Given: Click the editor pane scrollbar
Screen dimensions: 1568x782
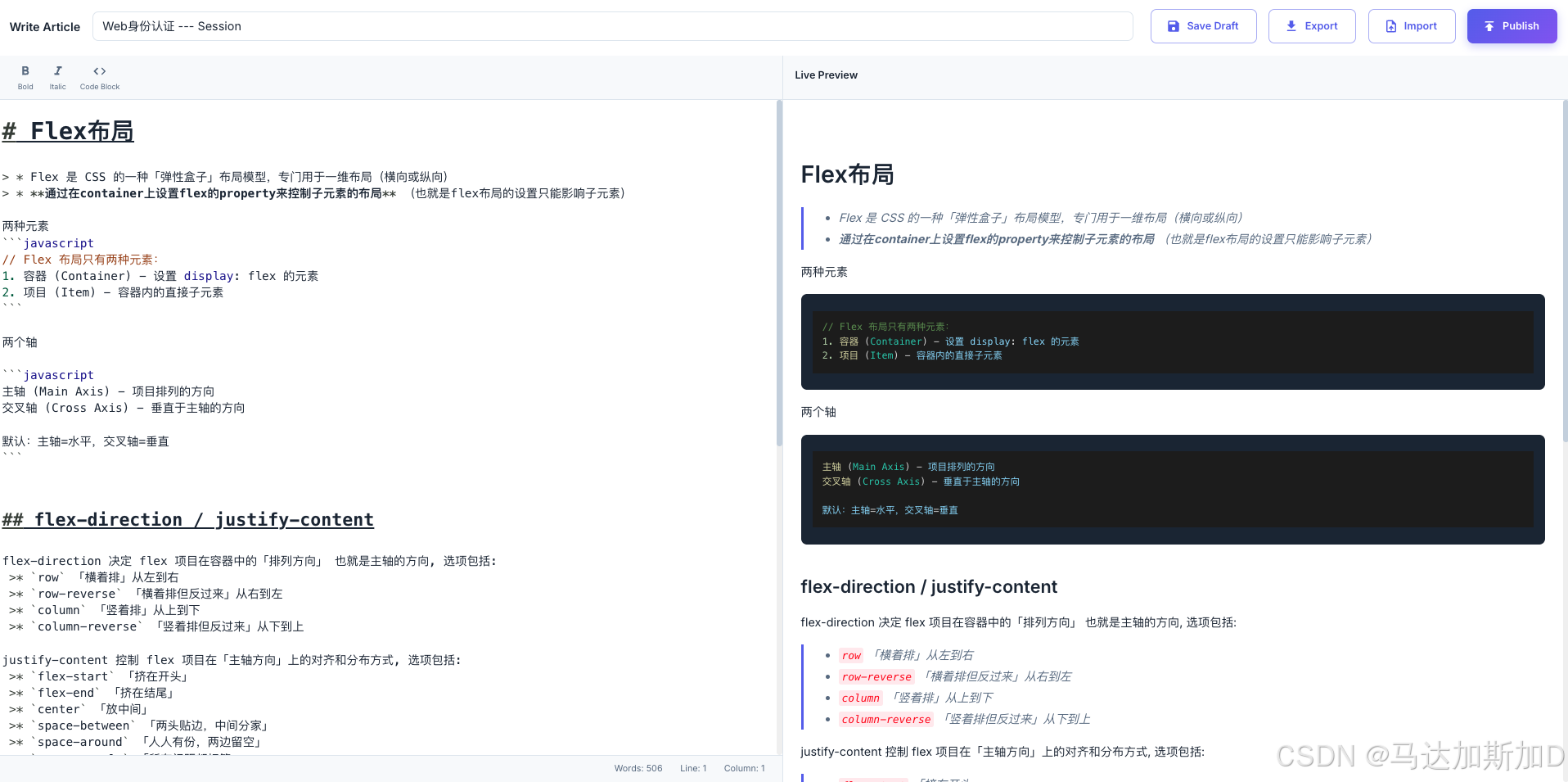Looking at the screenshot, I should [779, 273].
